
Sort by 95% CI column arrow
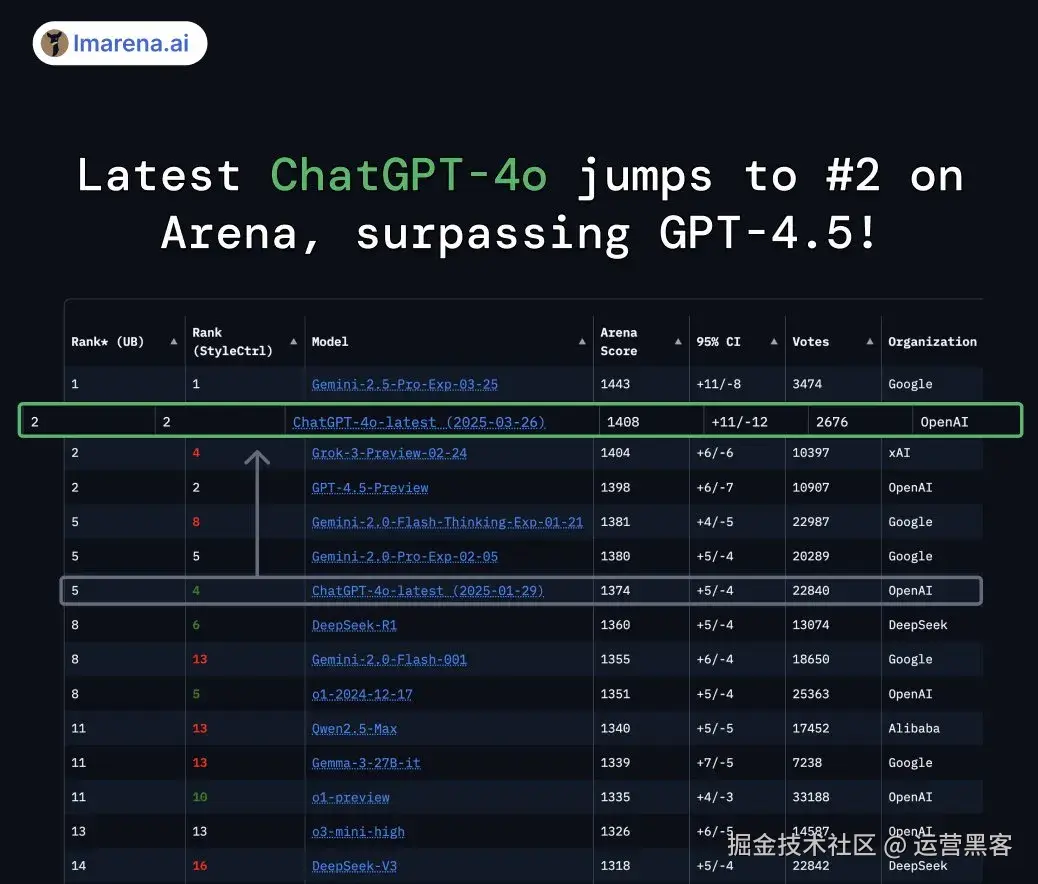click(774, 342)
